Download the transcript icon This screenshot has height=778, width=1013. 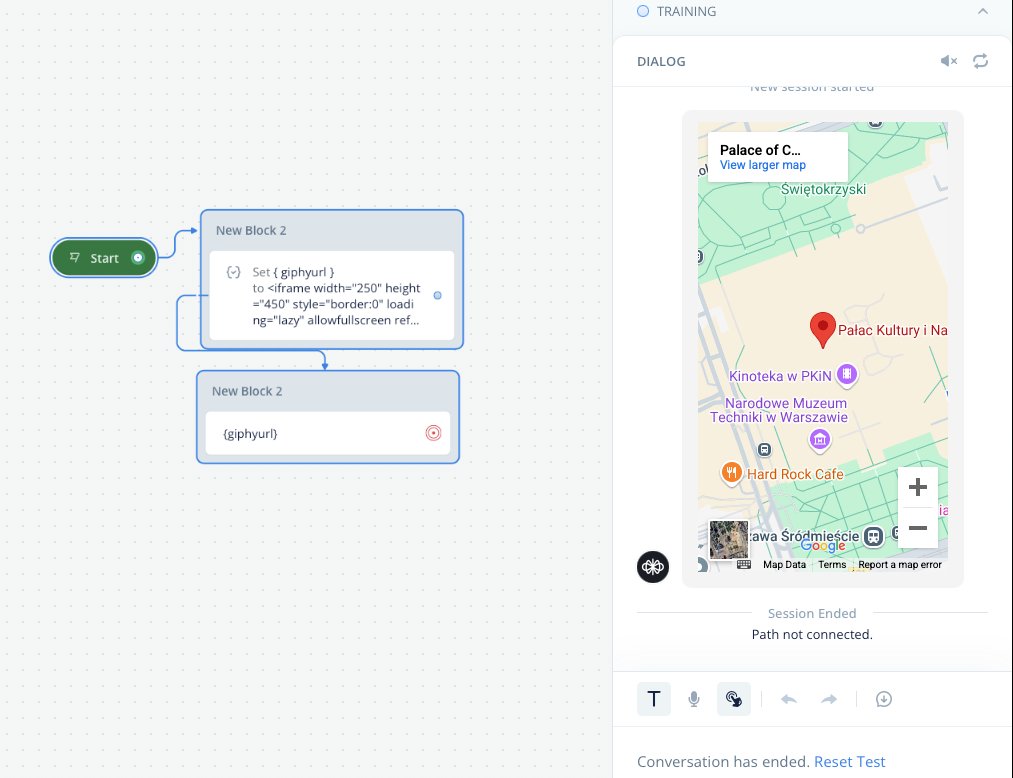(884, 699)
